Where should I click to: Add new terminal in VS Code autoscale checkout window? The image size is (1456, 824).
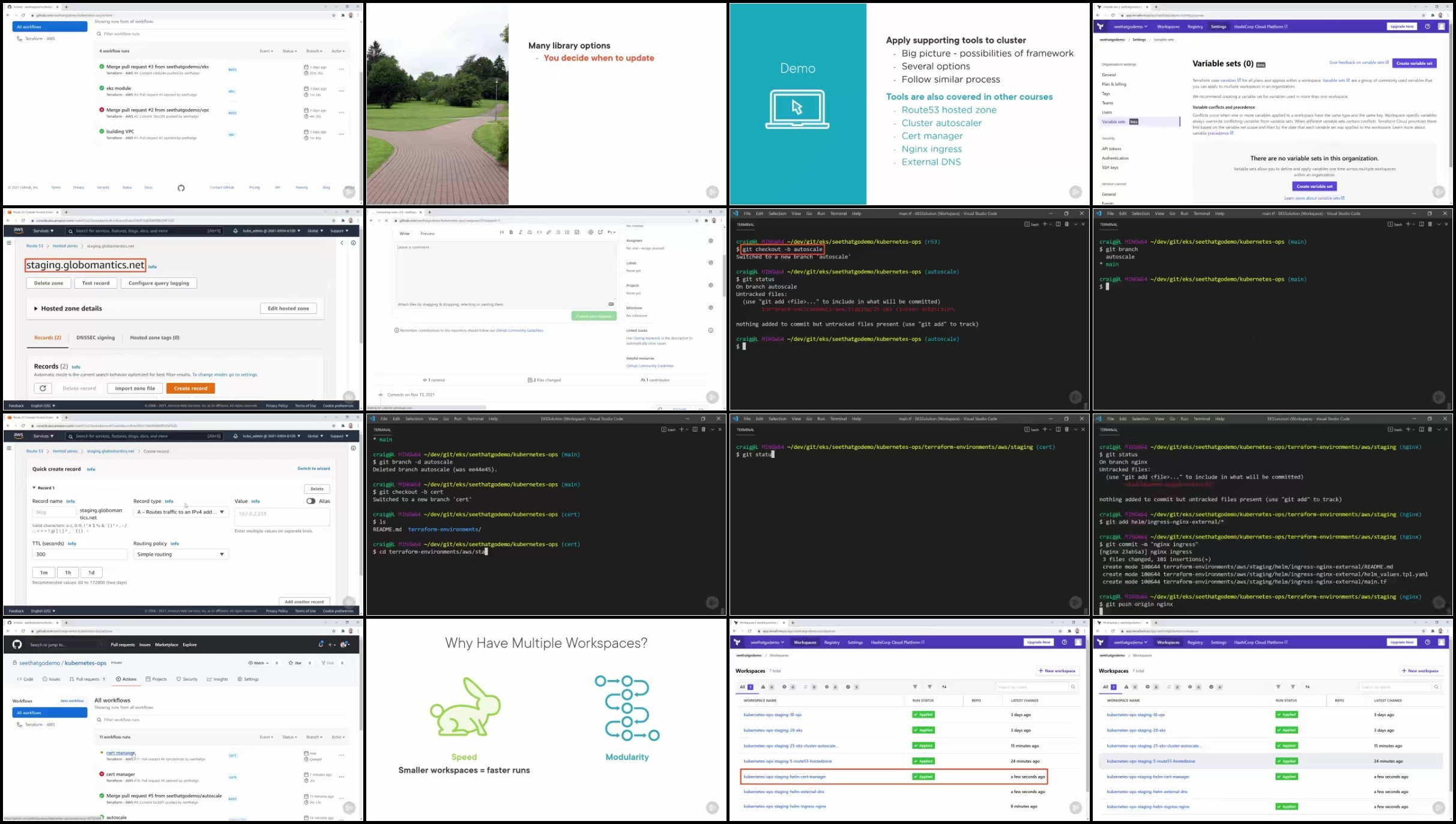tap(1045, 224)
